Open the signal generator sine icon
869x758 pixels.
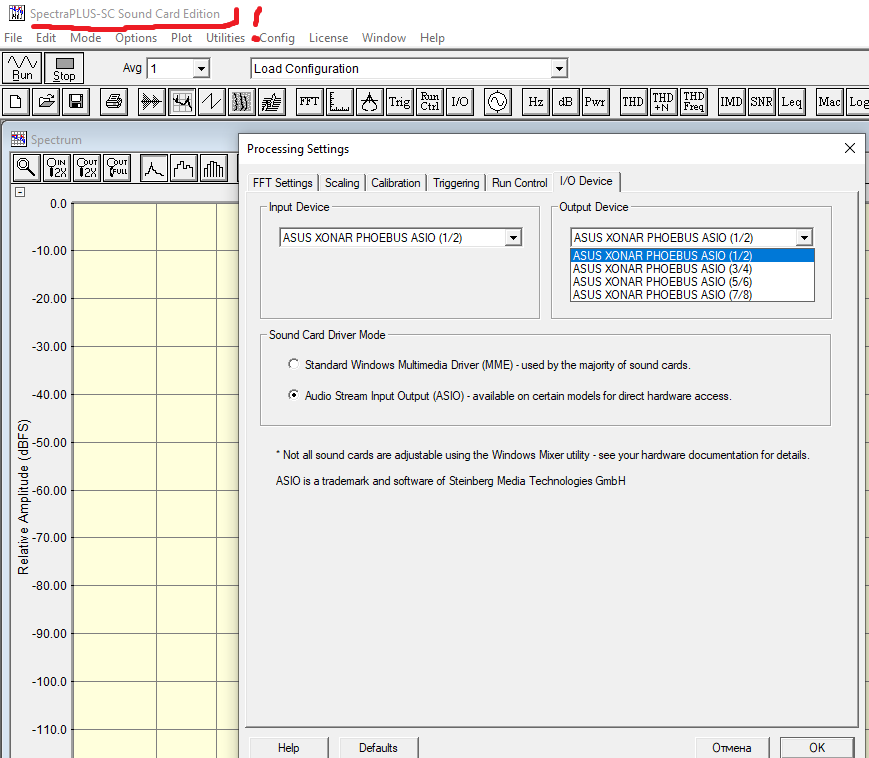click(x=497, y=101)
